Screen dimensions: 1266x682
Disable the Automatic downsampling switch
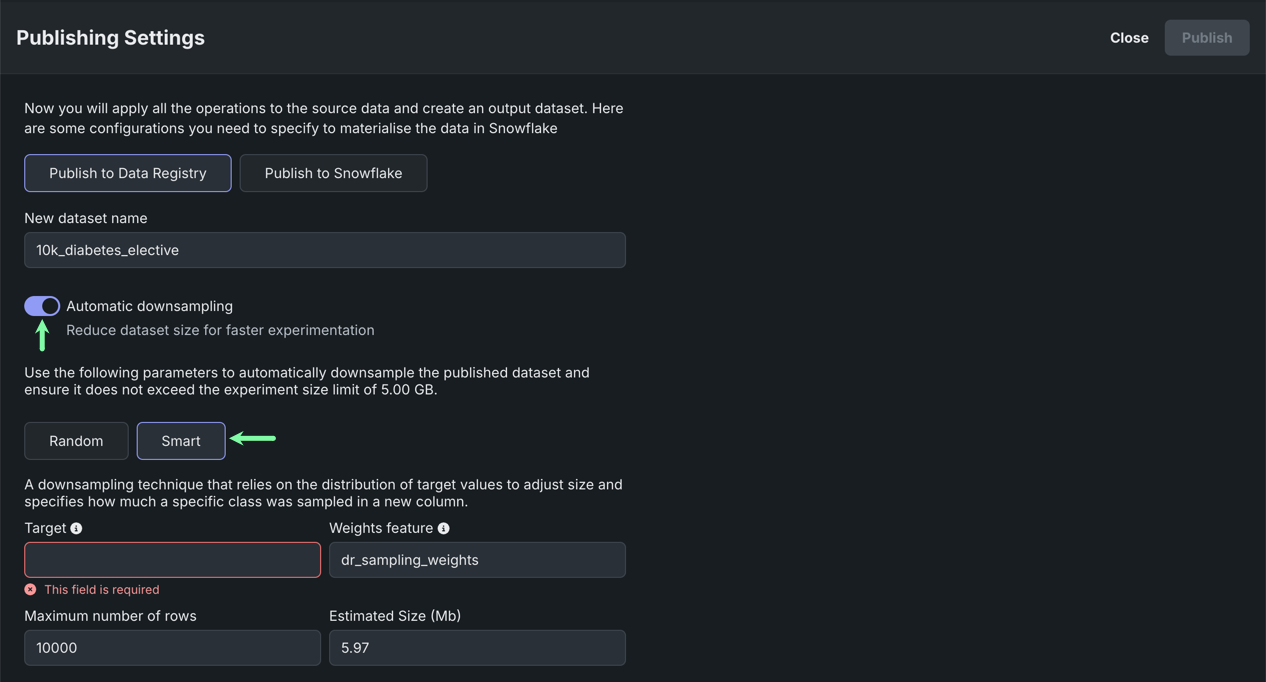[42, 306]
